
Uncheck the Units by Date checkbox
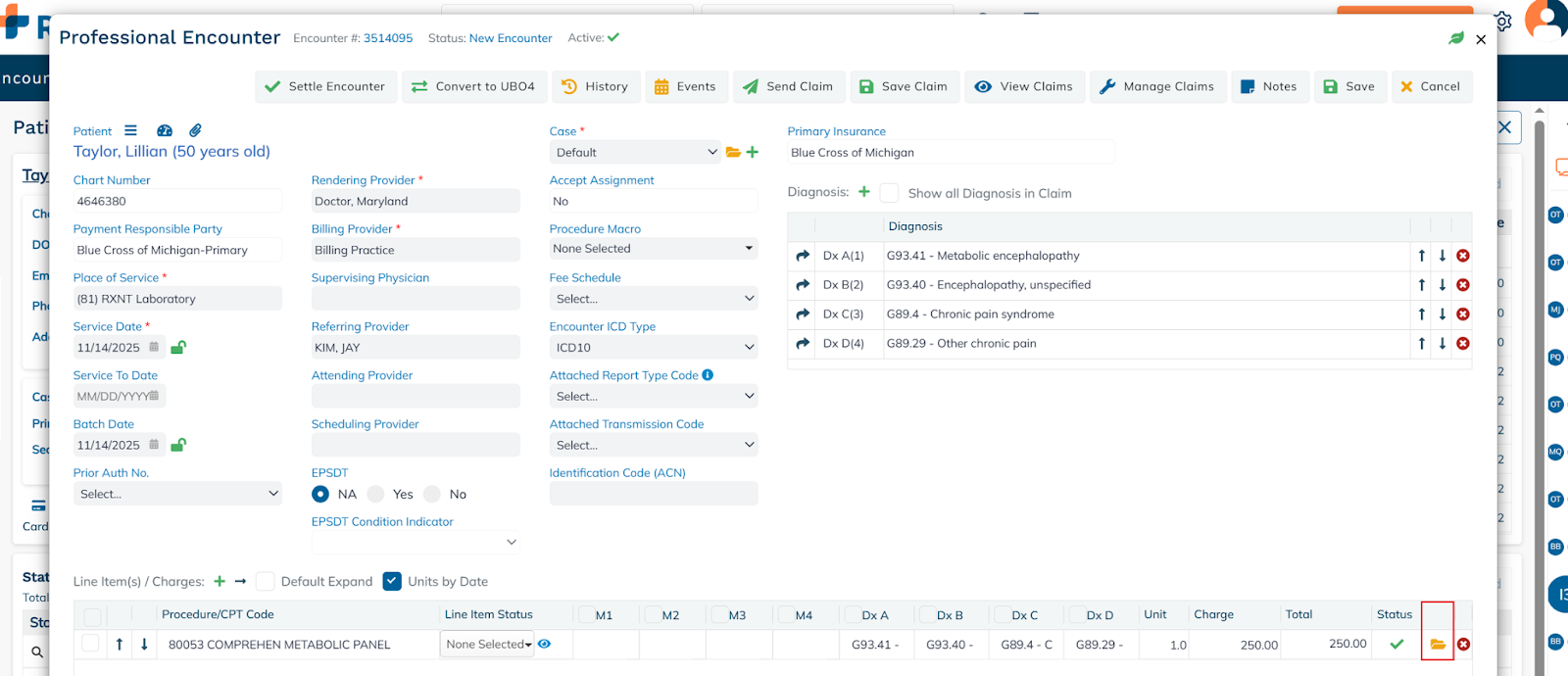point(392,581)
